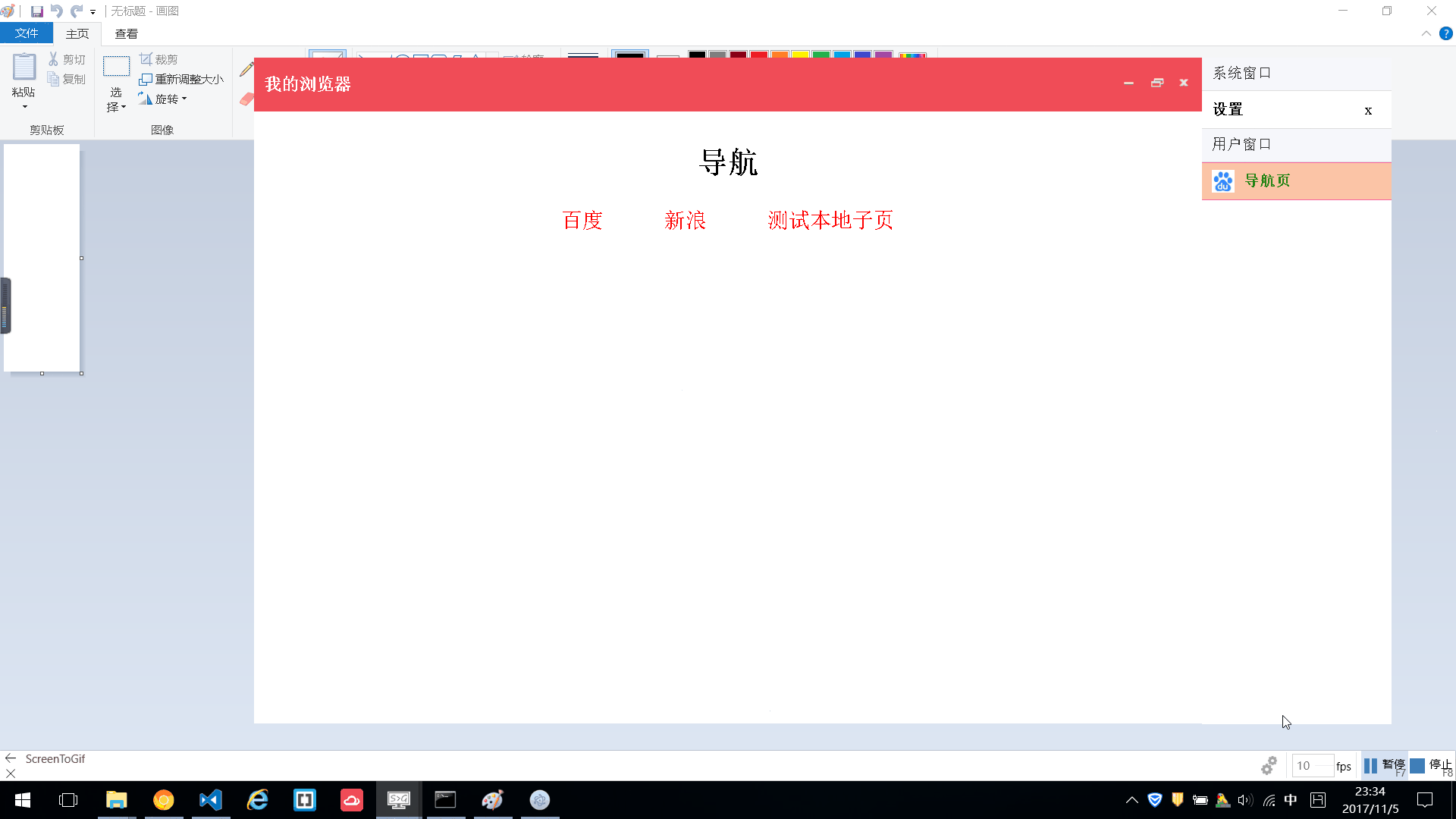Screen dimensions: 1456x819
Task: Minimize the 我的浏览器 window
Action: tap(1128, 83)
